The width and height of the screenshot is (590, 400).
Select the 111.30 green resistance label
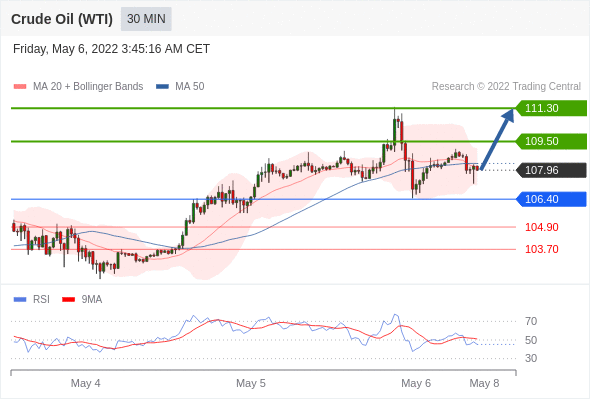[x=551, y=108]
